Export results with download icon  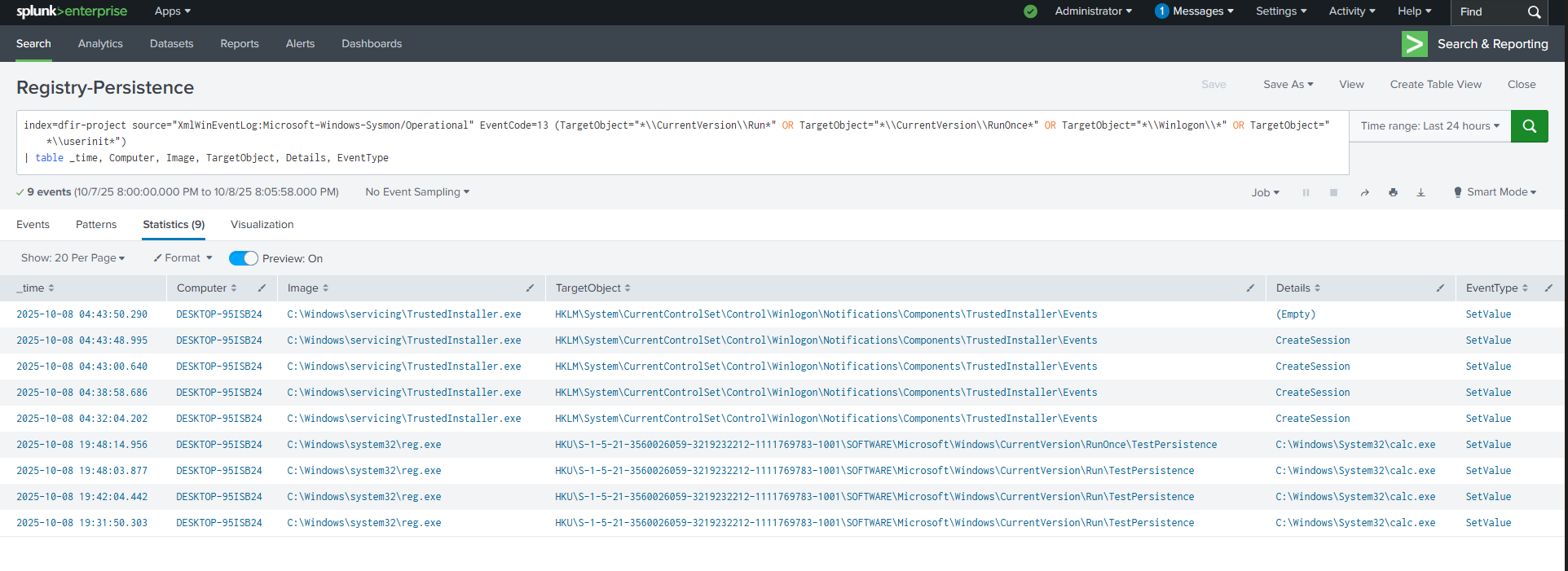[1420, 193]
